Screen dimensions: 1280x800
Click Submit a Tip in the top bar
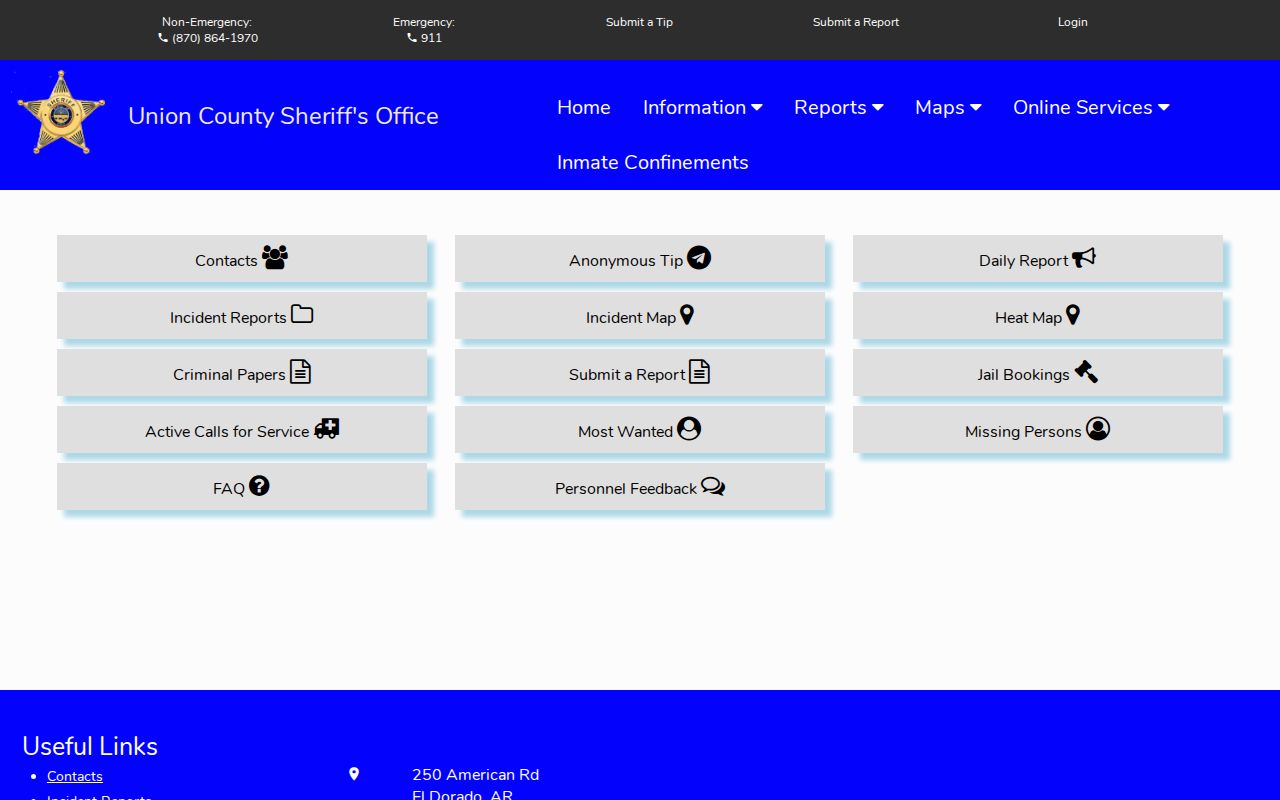[x=639, y=22]
